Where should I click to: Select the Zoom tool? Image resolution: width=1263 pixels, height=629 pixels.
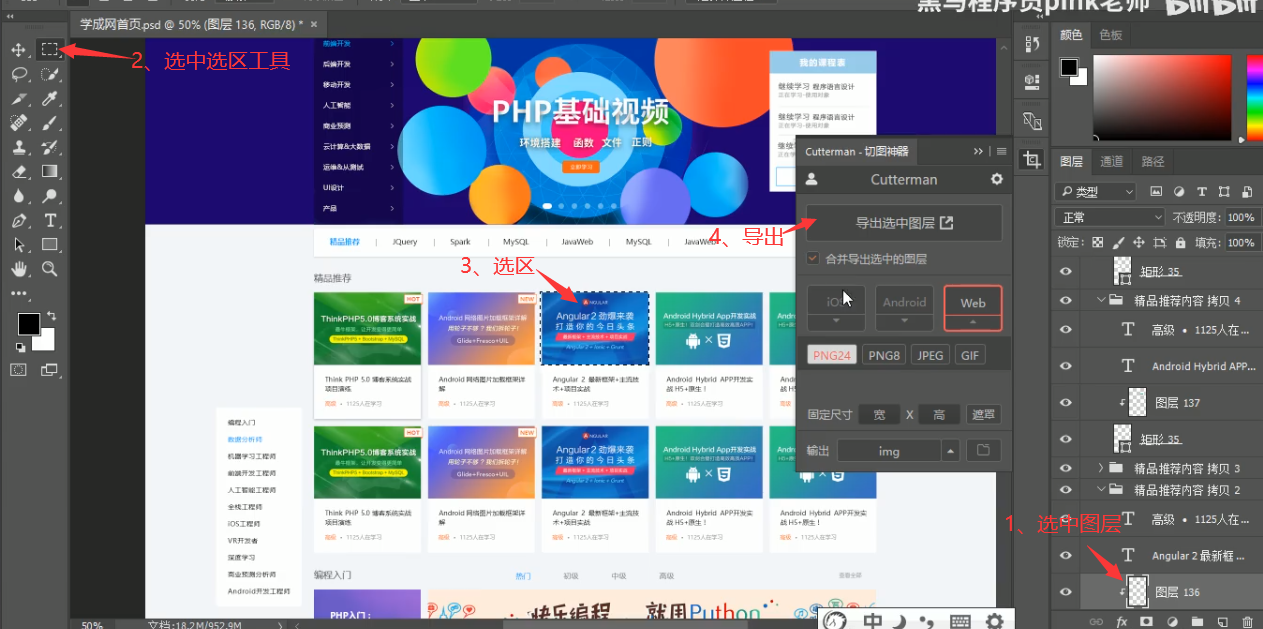[x=49, y=269]
